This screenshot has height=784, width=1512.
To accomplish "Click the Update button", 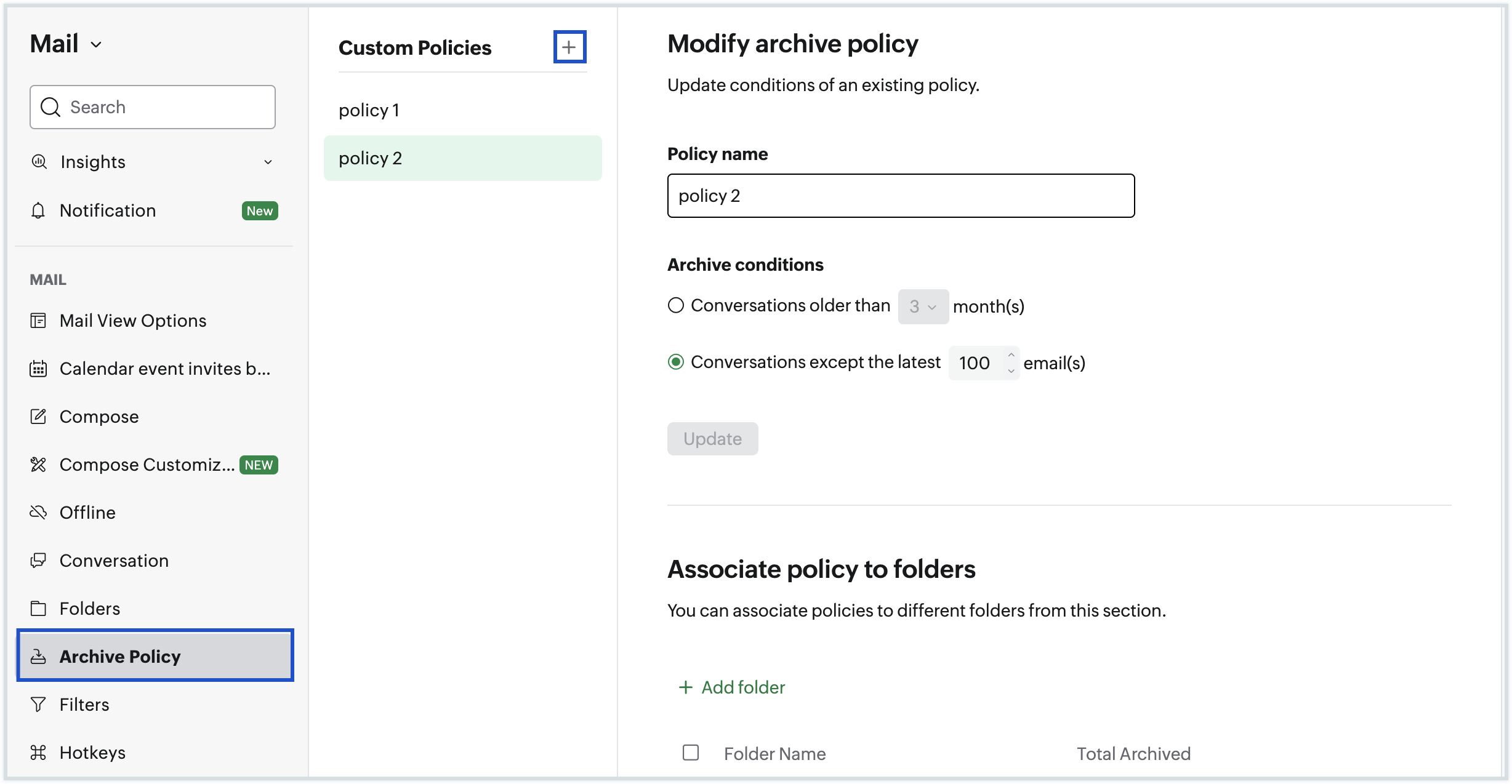I will tap(712, 439).
